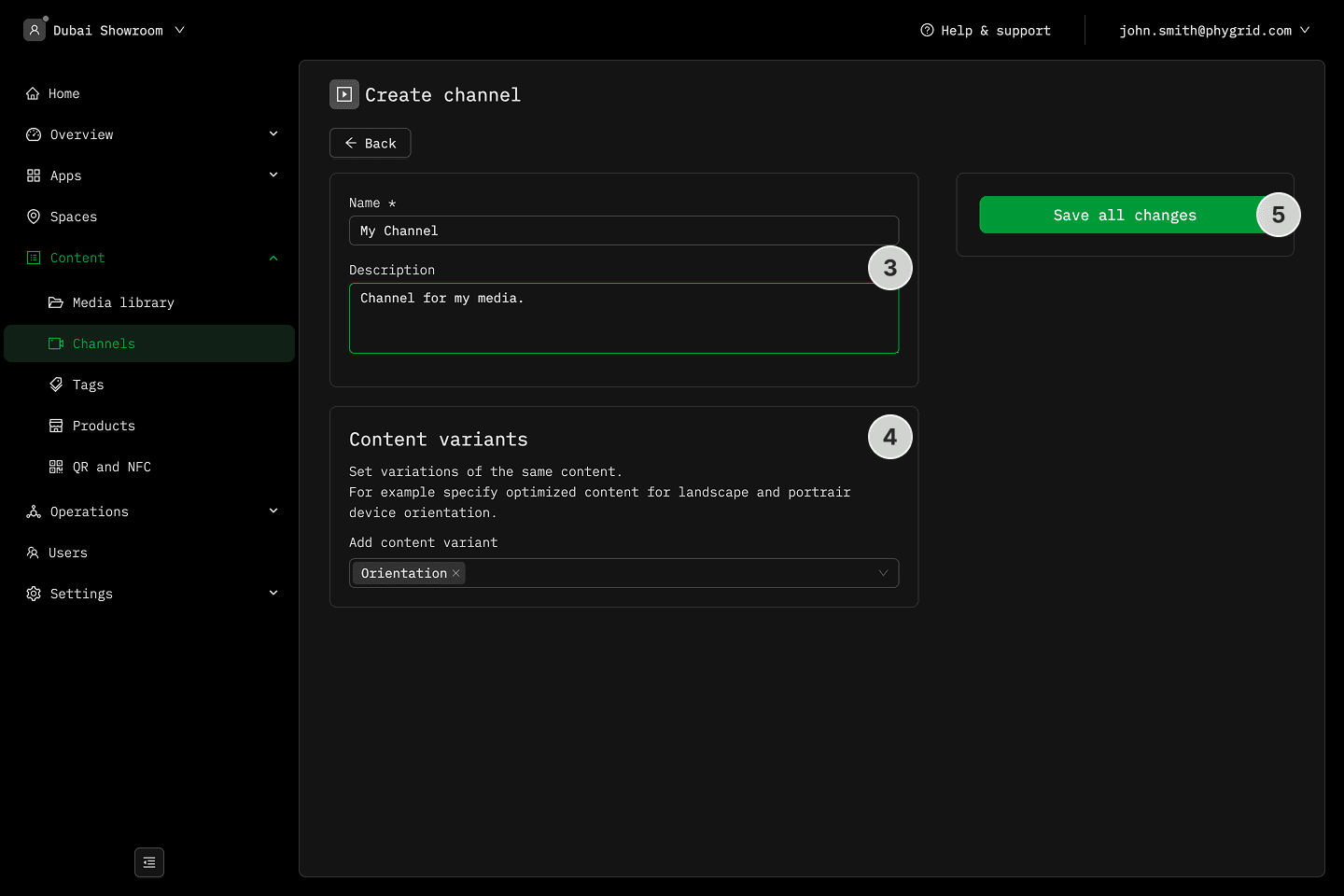Click the Home icon in sidebar

[33, 93]
